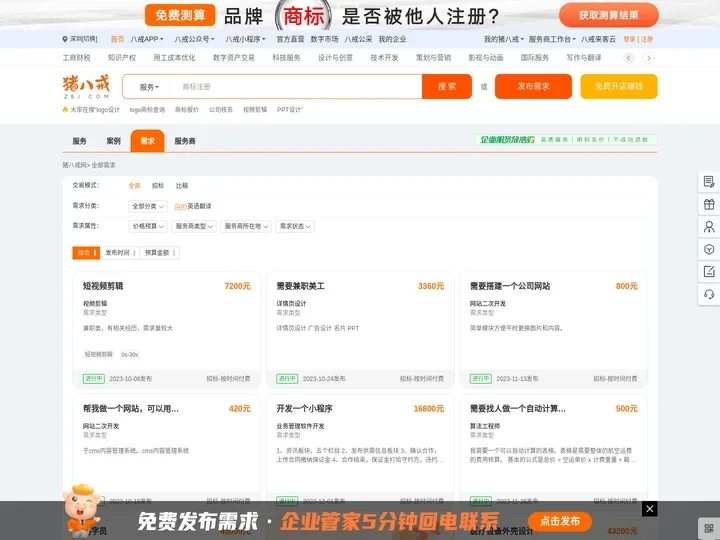Open the 短视频剪辑 demand card
Image resolution: width=720 pixels, height=540 pixels.
[167, 330]
